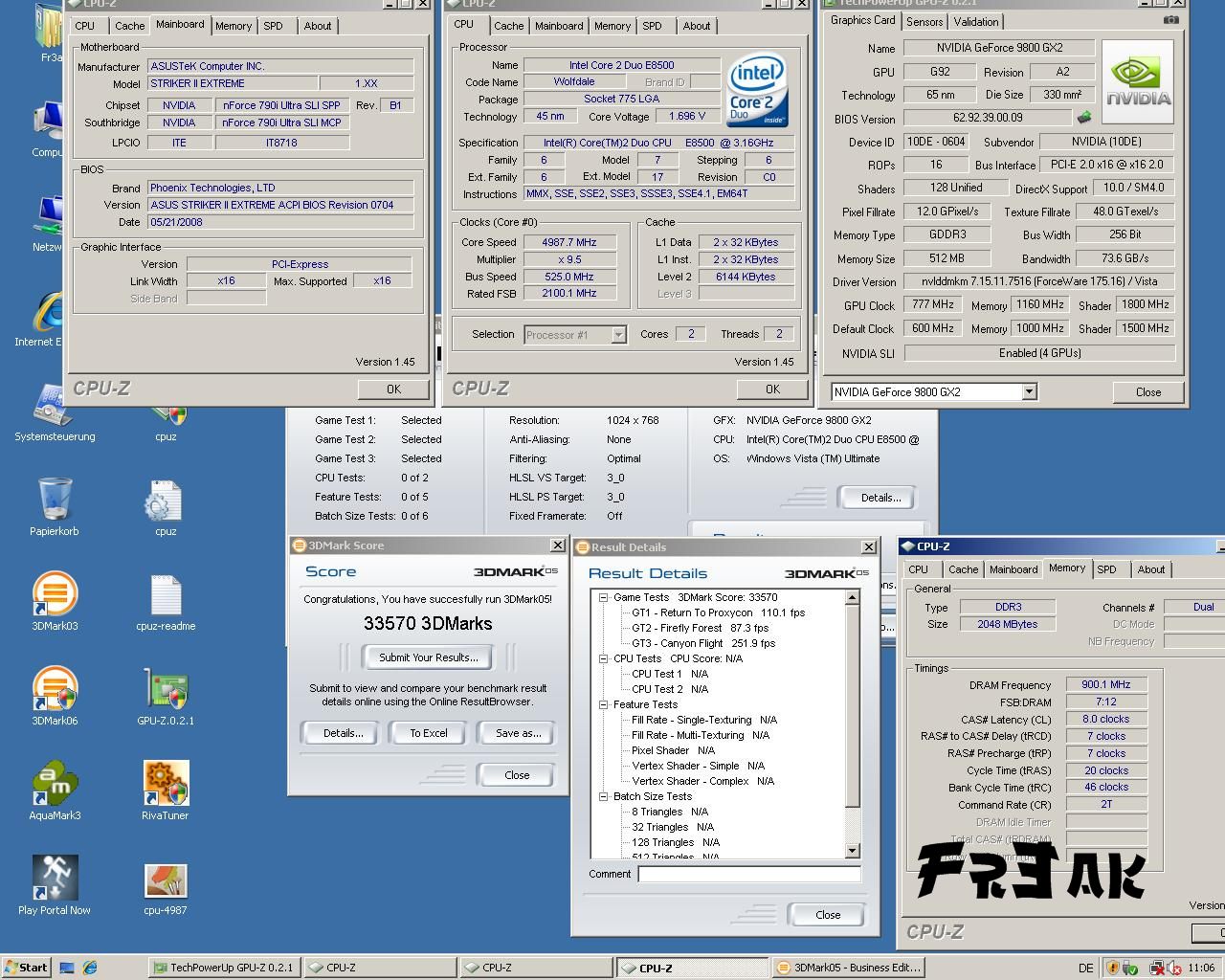This screenshot has height=980, width=1225.
Task: Switch to 3DMark05 Business Edition taskbar item
Action: click(x=850, y=968)
